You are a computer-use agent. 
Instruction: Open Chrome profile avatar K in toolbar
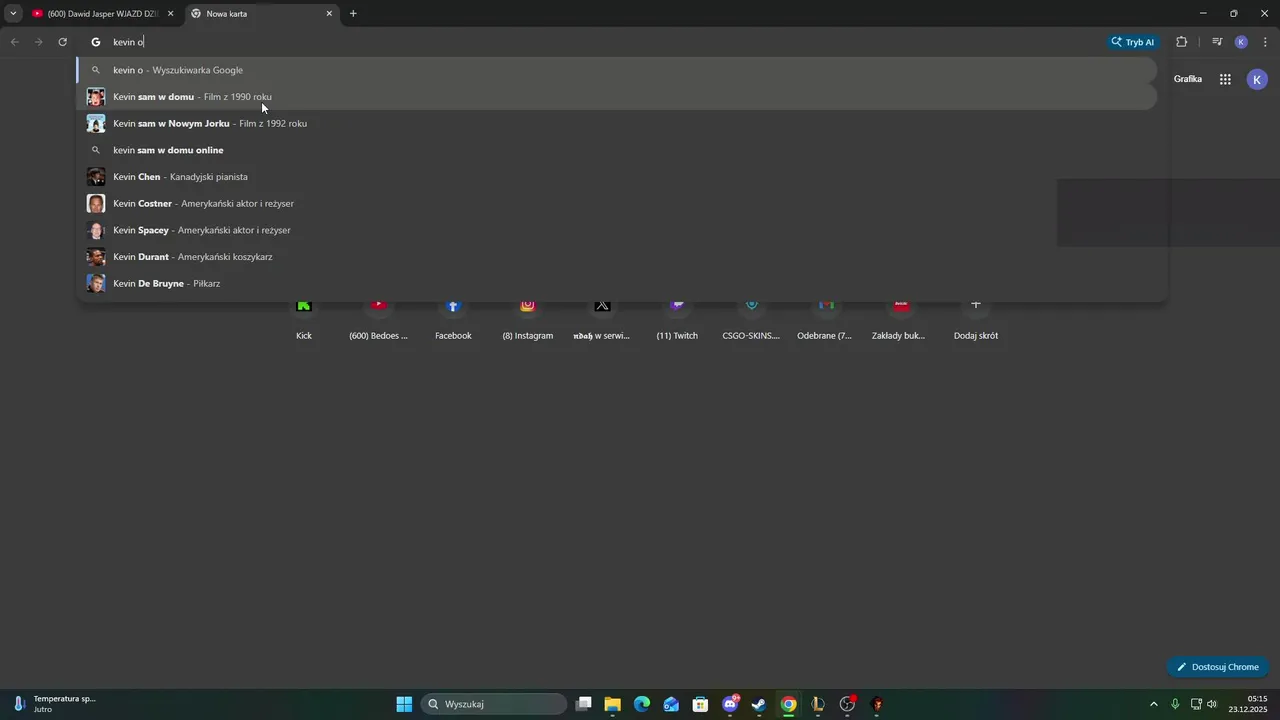coord(1241,42)
